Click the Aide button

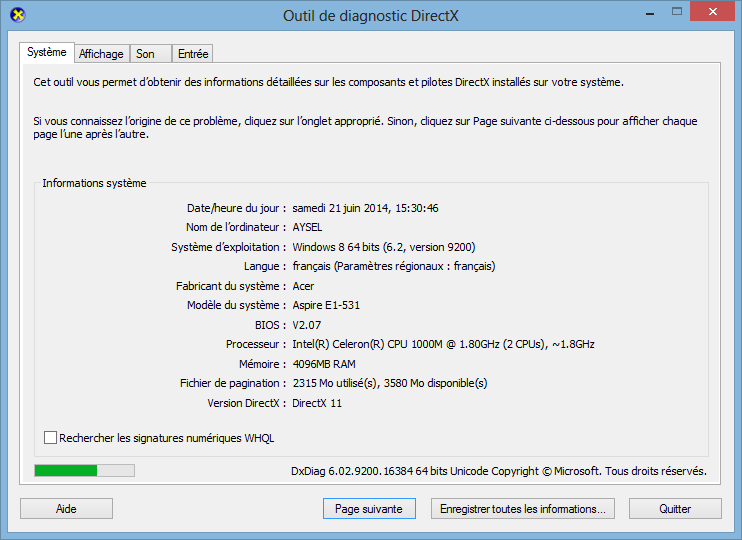point(66,509)
